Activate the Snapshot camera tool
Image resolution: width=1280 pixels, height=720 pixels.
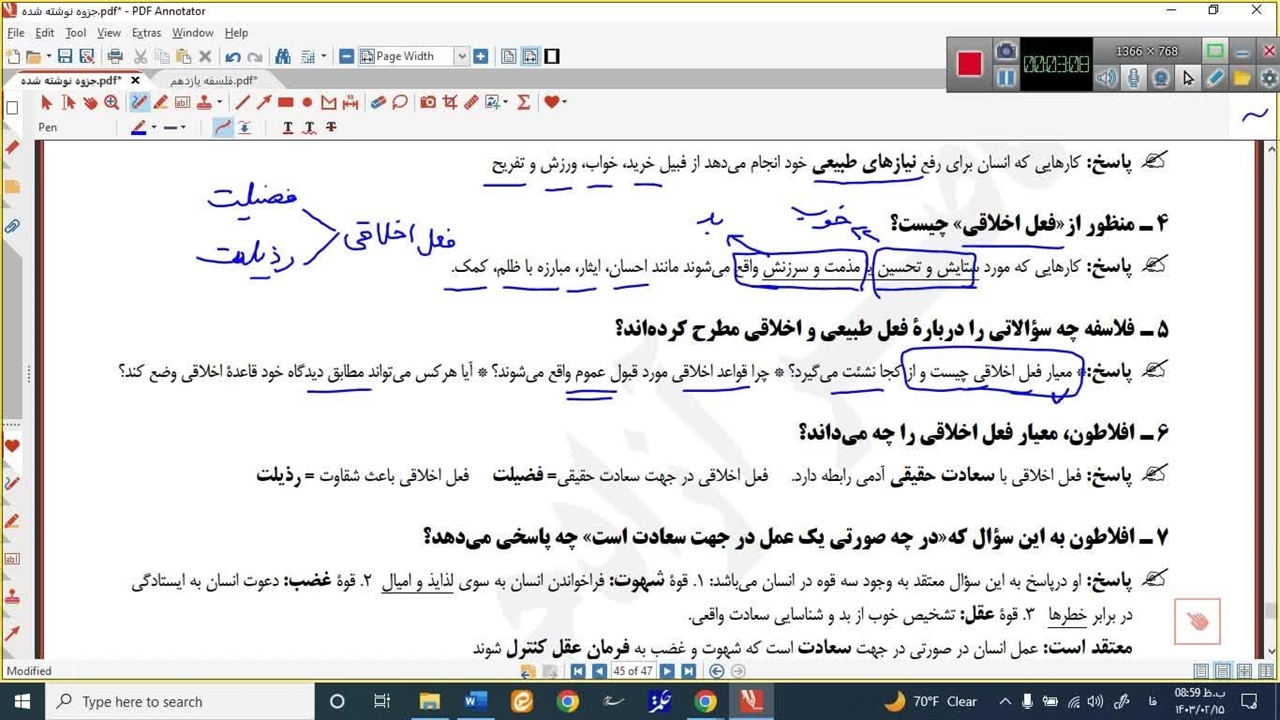428,102
